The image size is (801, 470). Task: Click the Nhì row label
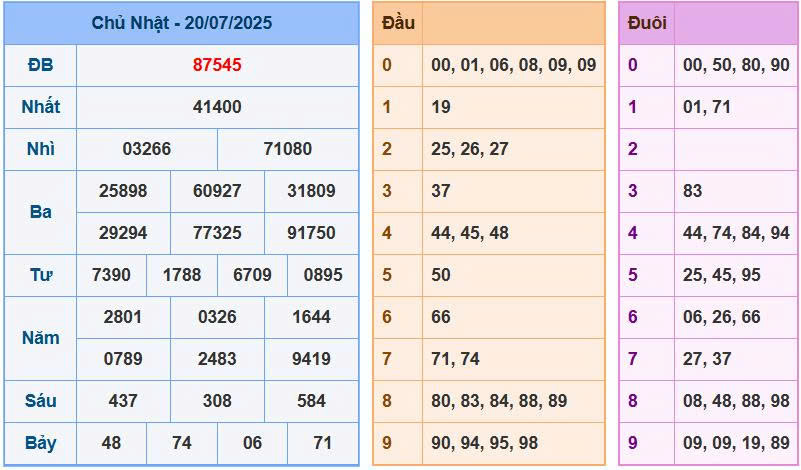coord(40,149)
